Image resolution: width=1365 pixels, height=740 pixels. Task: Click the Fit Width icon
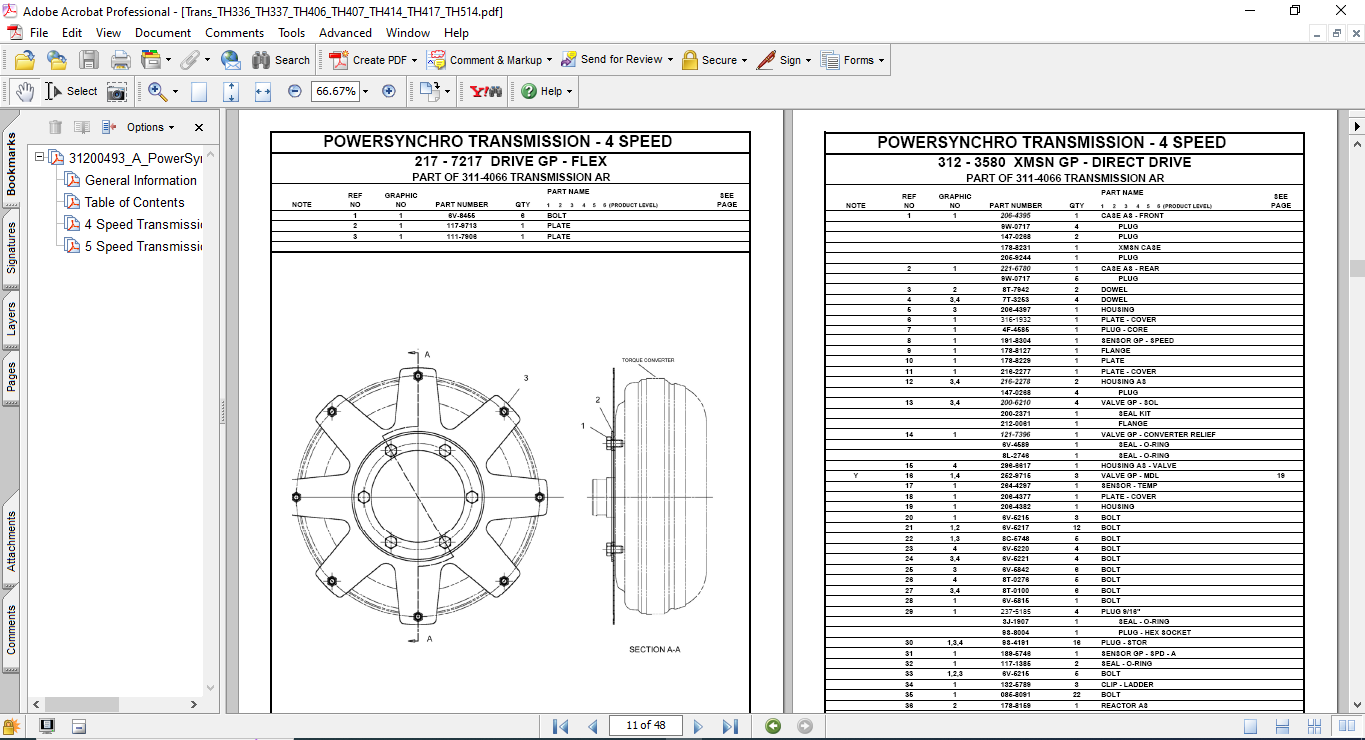(x=263, y=91)
